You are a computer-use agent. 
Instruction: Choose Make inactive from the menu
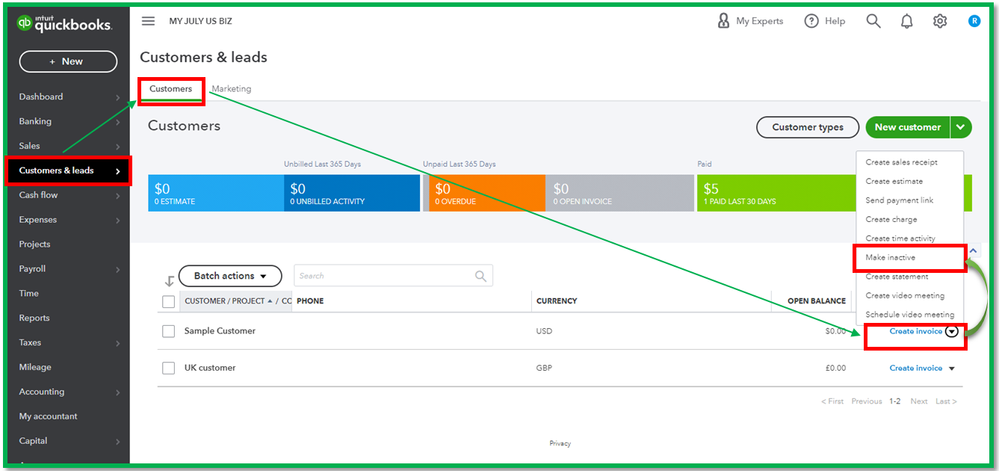click(x=890, y=257)
